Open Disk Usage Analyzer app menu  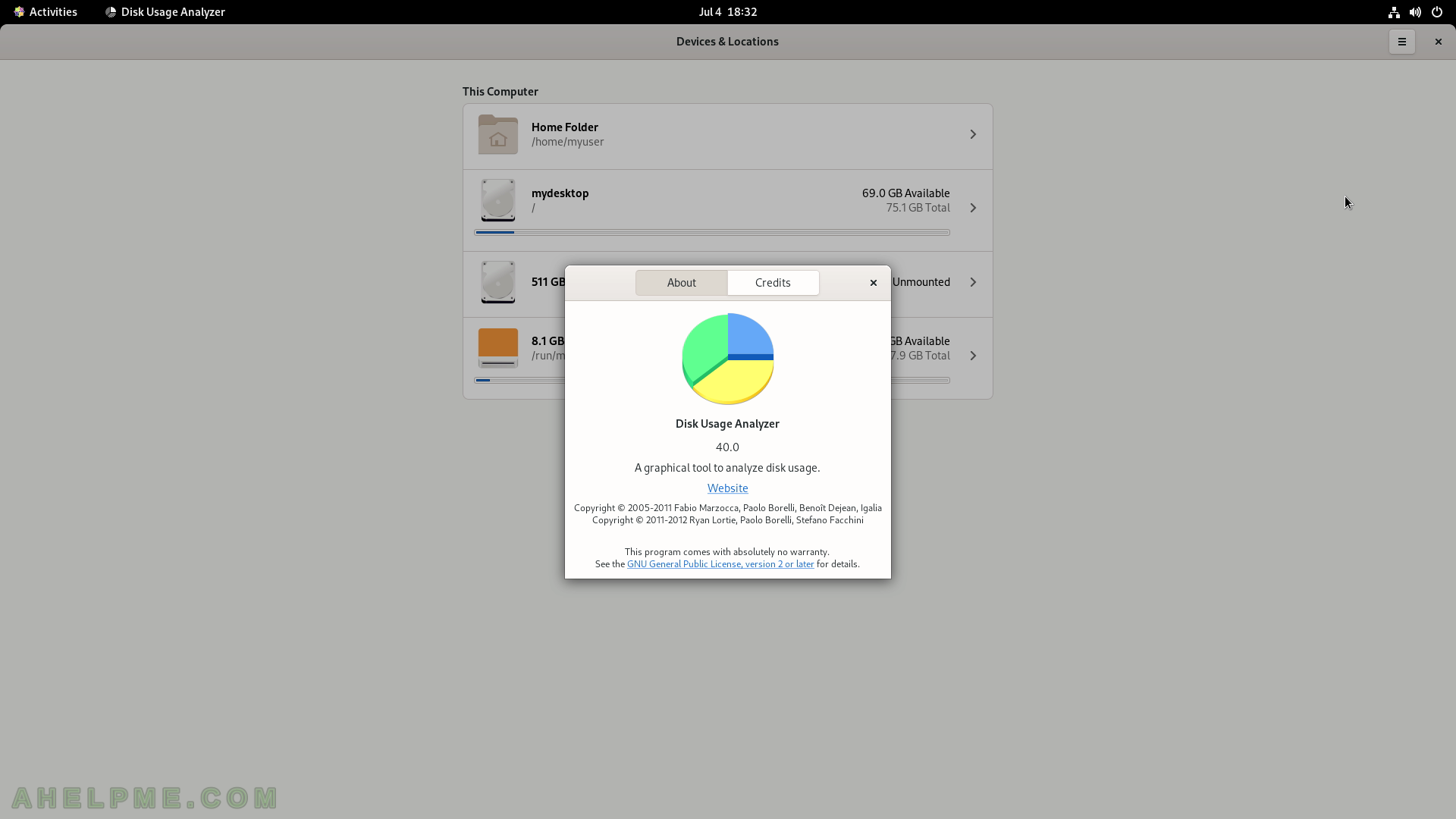[x=165, y=12]
